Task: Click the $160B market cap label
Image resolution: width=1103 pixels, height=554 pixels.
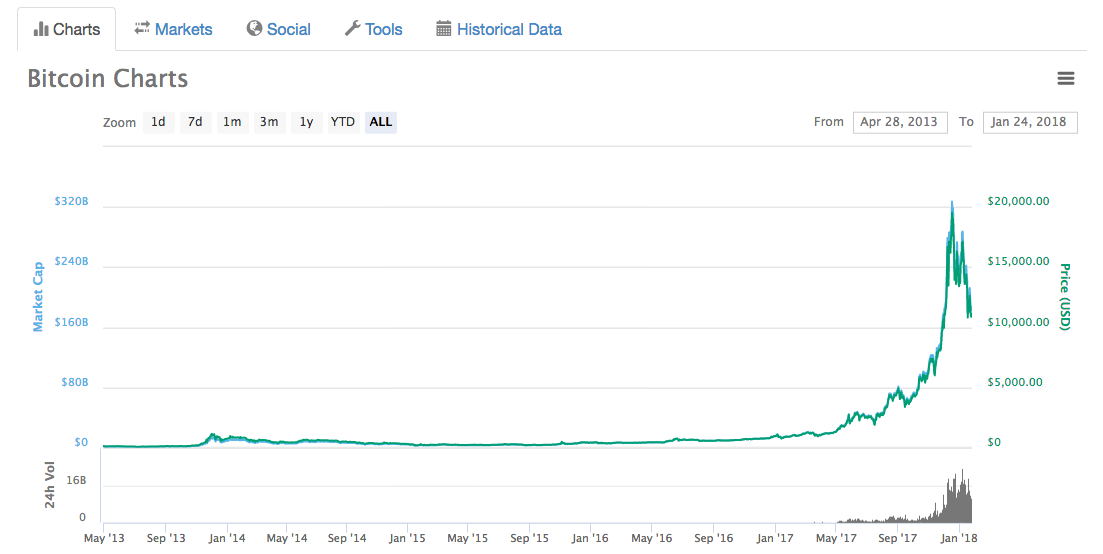Action: [71, 322]
